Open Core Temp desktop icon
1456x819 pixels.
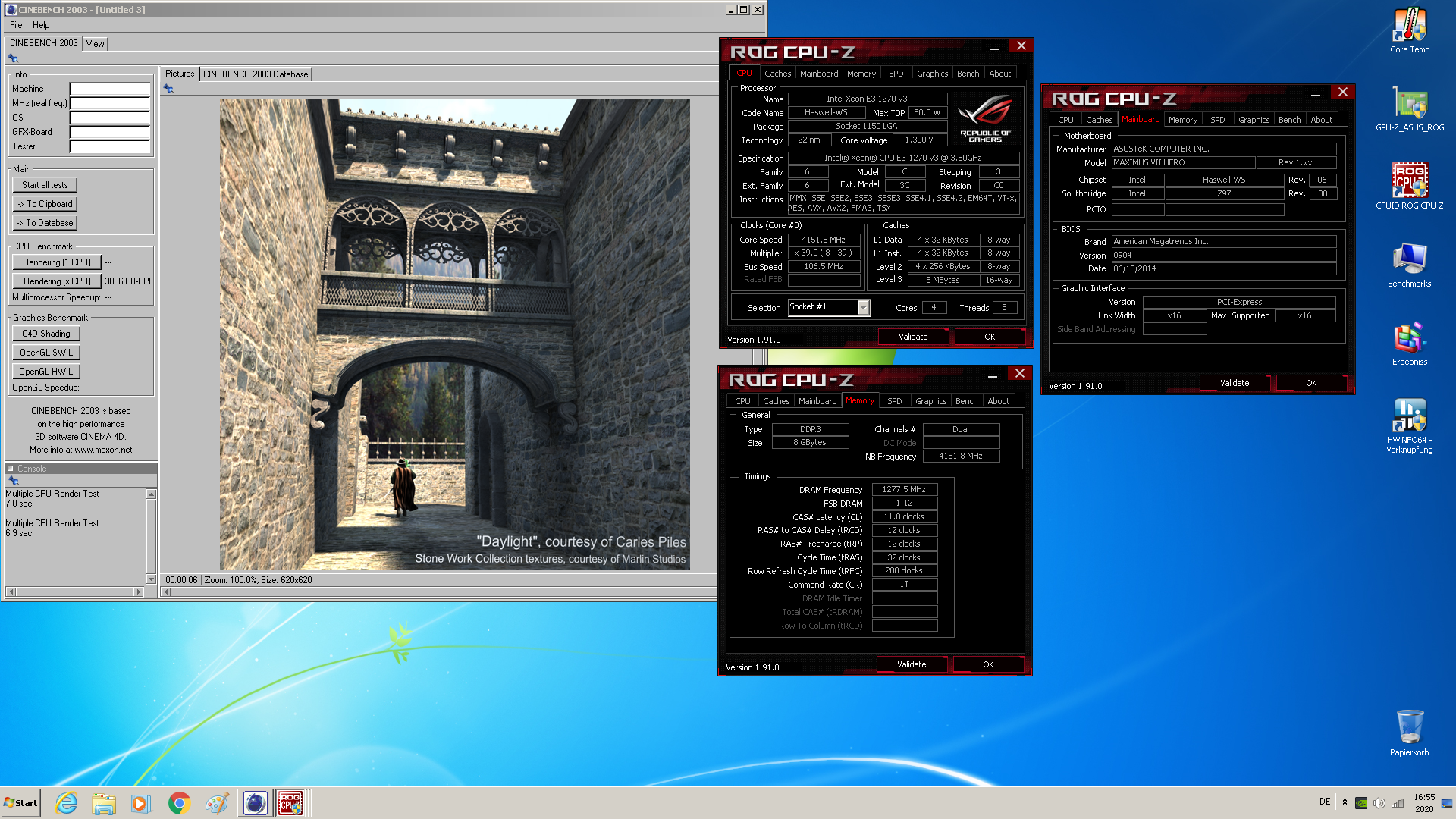tap(1409, 30)
